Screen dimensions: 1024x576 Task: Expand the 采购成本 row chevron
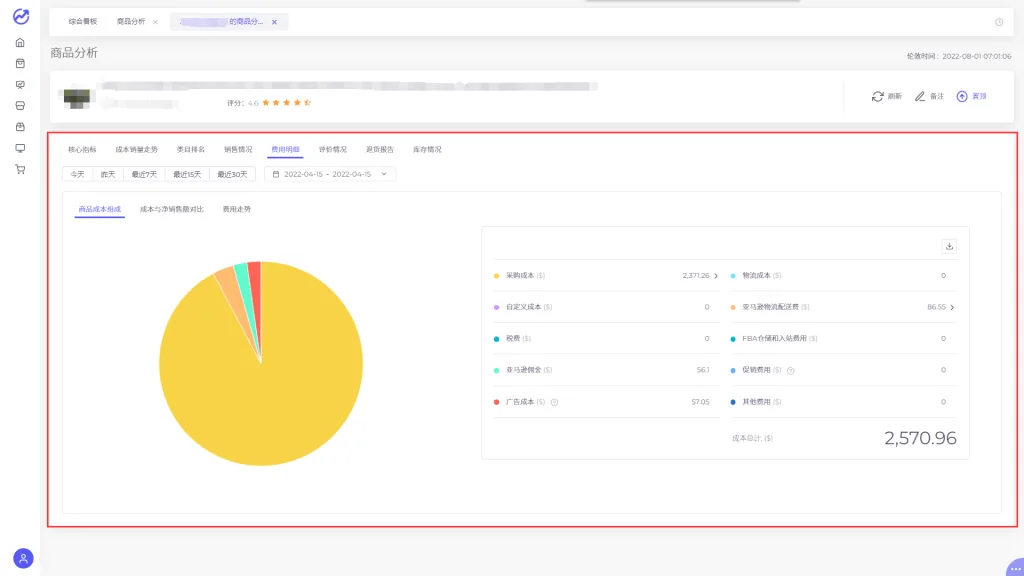pyautogui.click(x=716, y=276)
